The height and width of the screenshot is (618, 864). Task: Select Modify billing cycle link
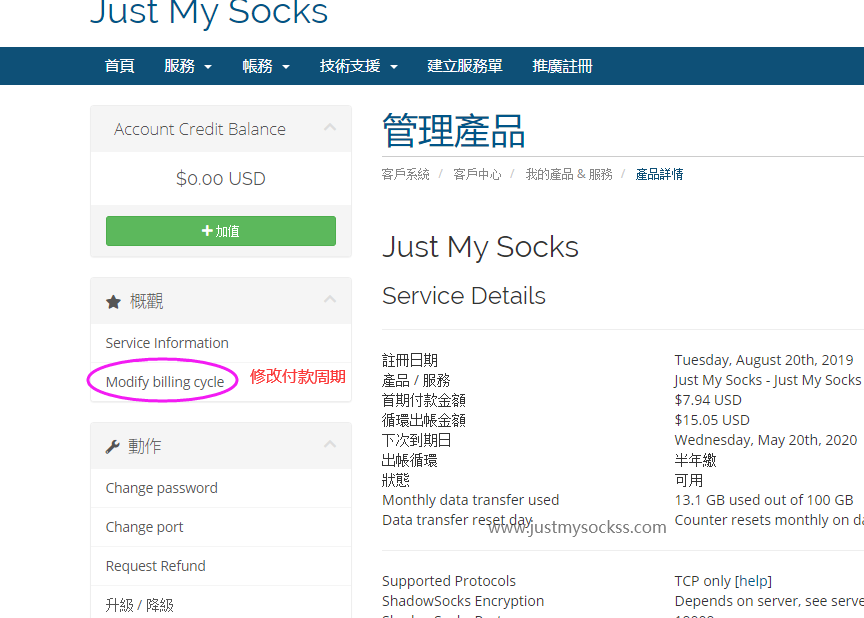click(x=165, y=382)
